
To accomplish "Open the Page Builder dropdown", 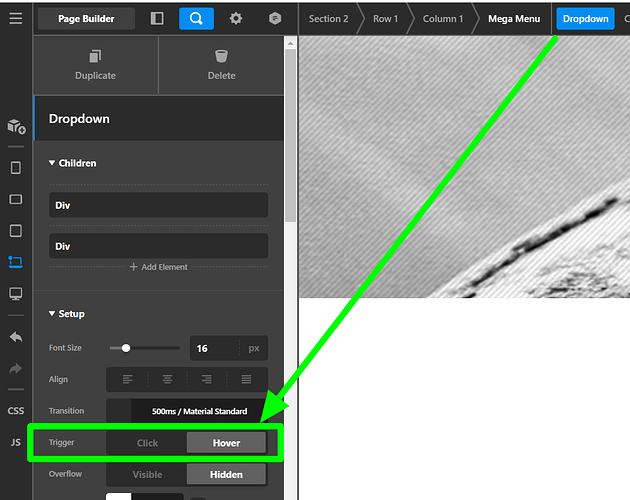I will (x=86, y=18).
